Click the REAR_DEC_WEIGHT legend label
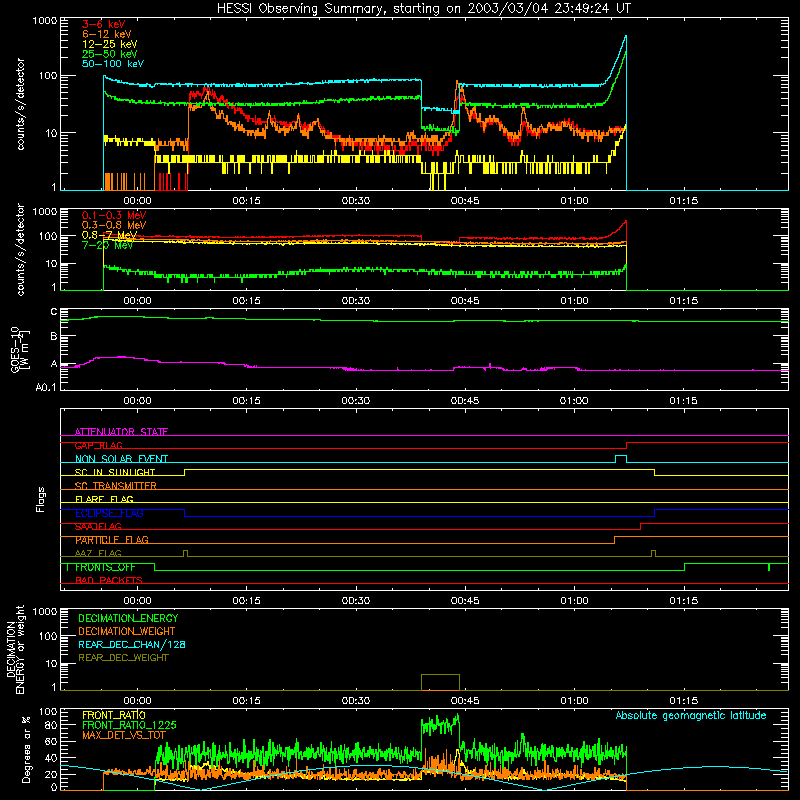Image resolution: width=800 pixels, height=800 pixels. [123, 658]
